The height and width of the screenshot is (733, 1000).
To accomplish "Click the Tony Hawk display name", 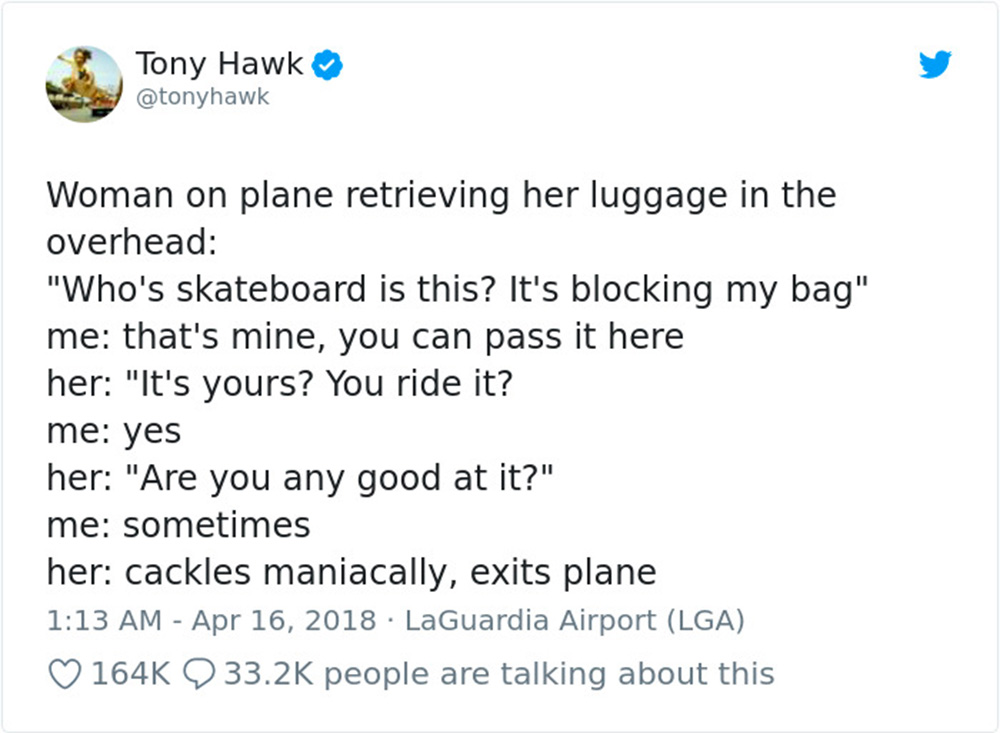I will pos(219,64).
